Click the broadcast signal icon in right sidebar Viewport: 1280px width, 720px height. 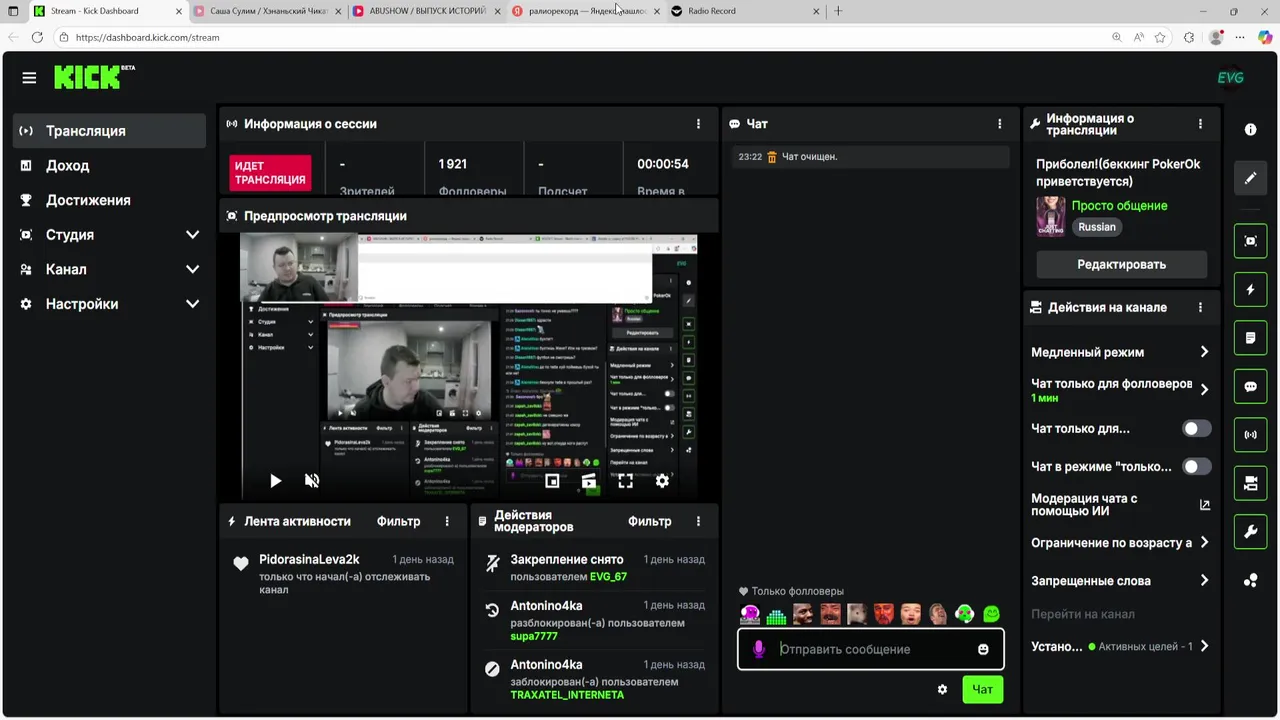point(1250,435)
